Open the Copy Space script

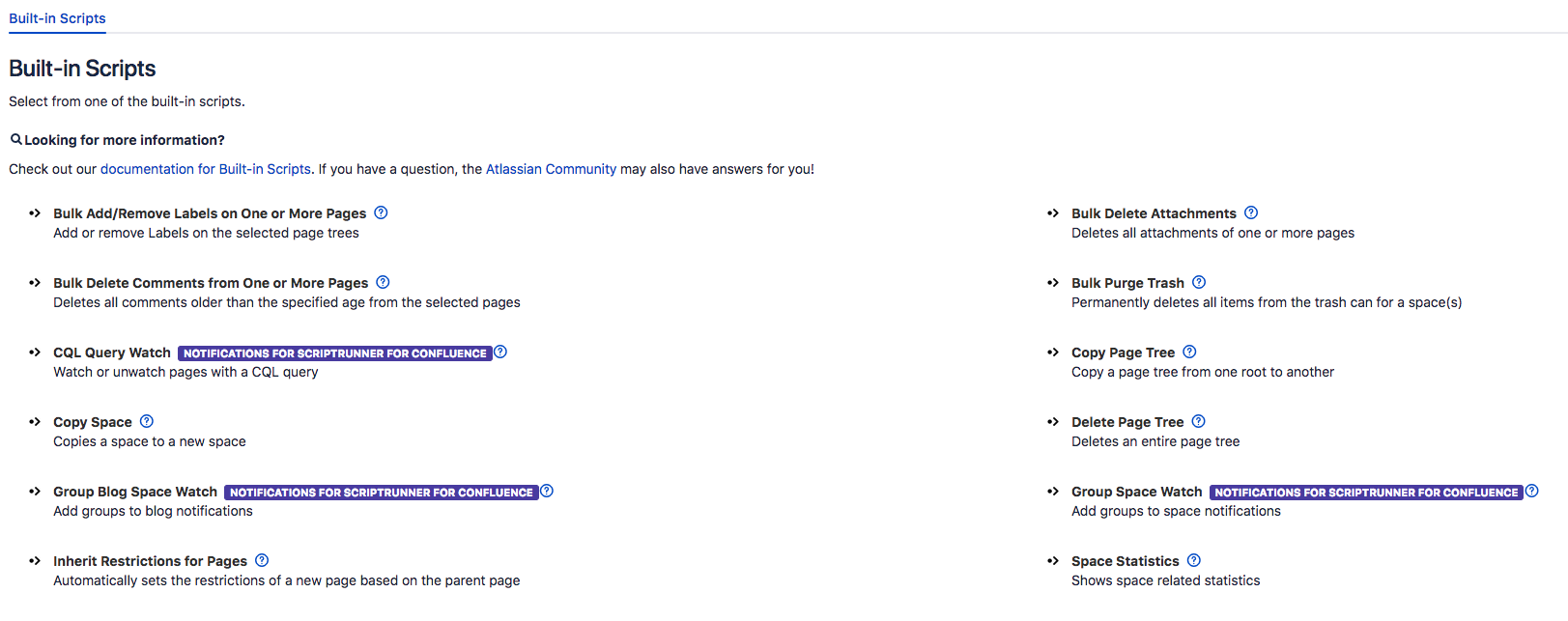93,422
